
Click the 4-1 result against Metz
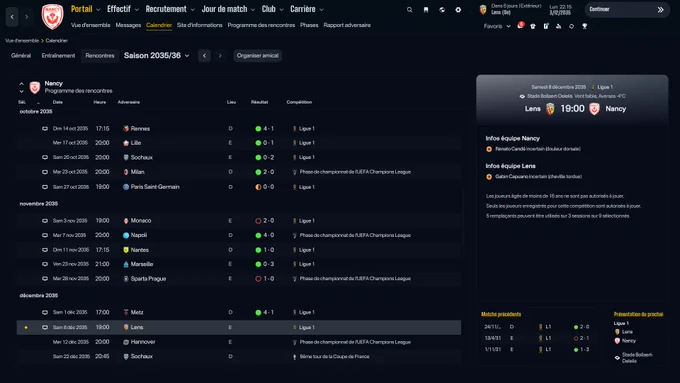[x=268, y=312]
